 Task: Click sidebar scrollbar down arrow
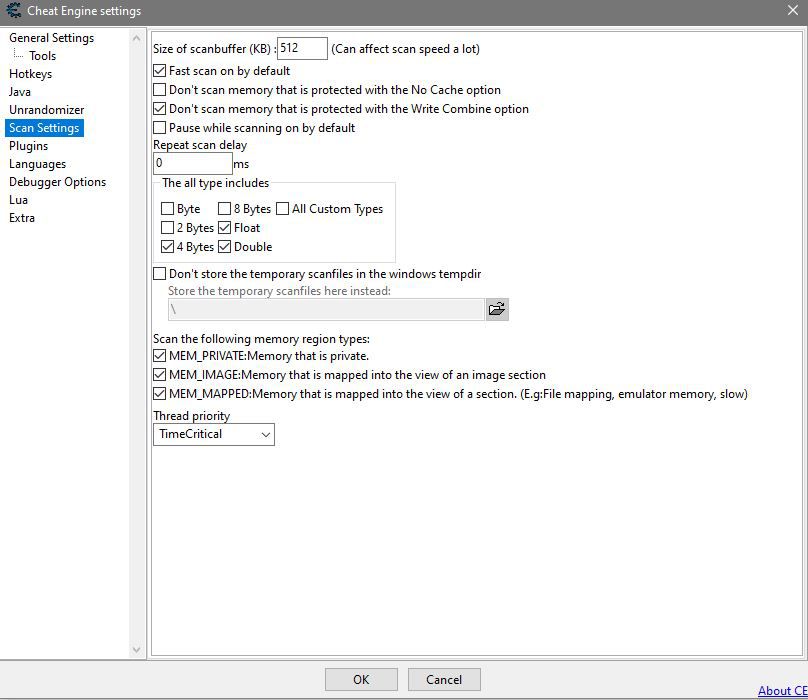[x=137, y=649]
